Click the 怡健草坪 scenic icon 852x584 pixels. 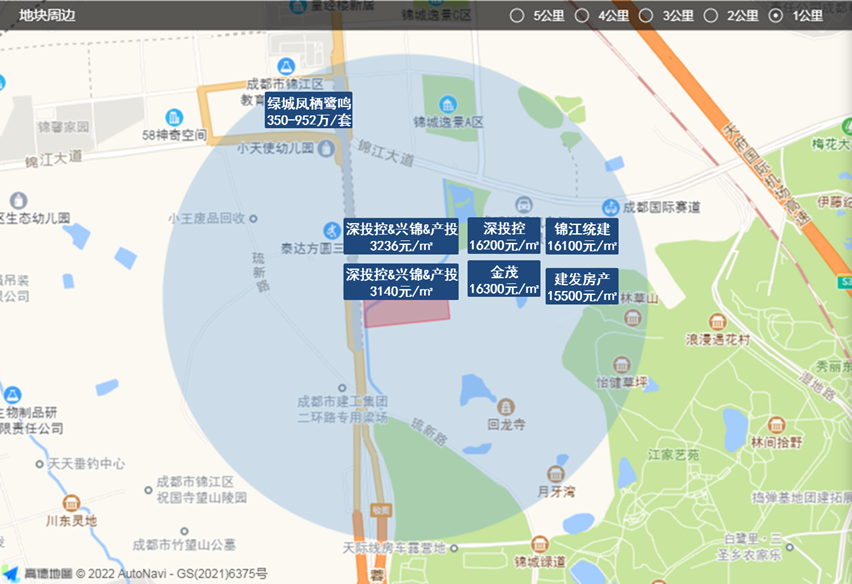622,365
